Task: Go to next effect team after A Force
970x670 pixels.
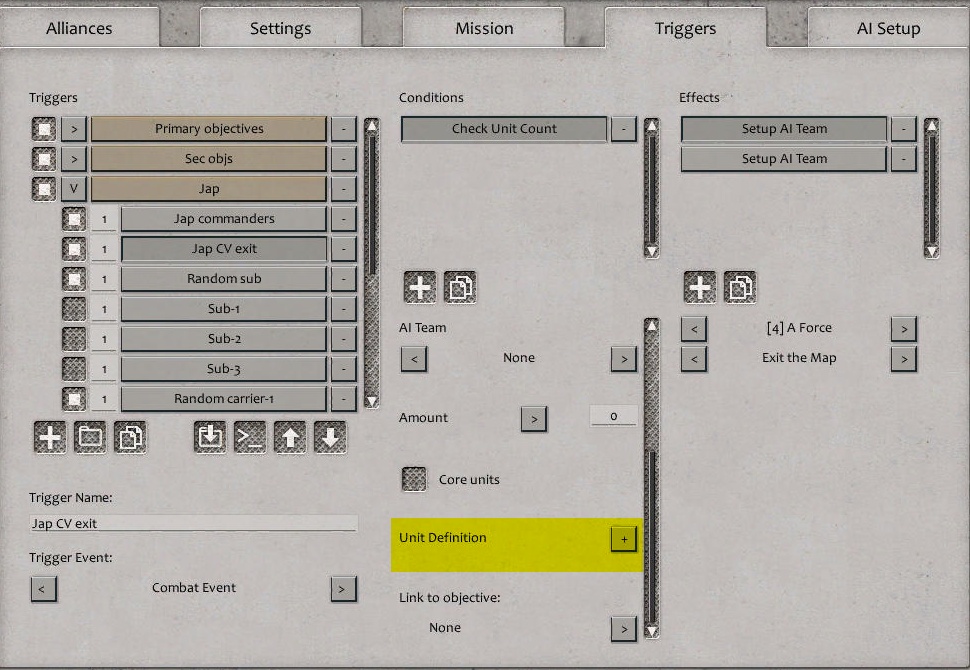Action: click(903, 329)
